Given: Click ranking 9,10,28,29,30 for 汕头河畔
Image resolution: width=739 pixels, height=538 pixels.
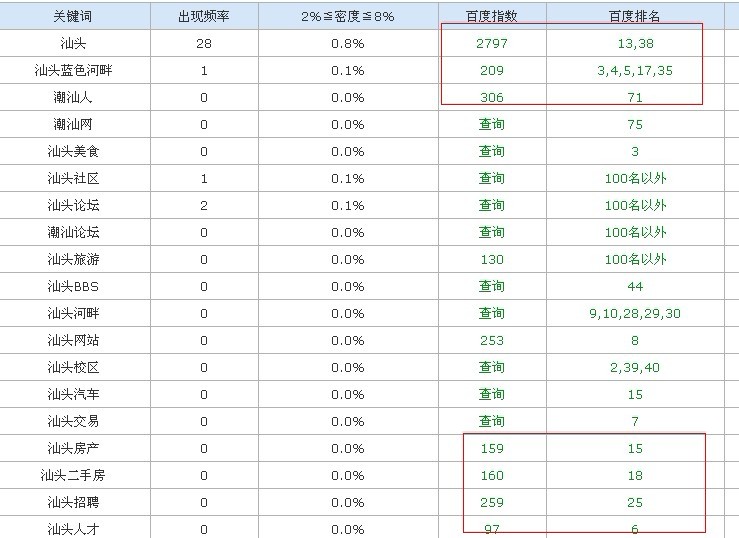Looking at the screenshot, I should [635, 313].
